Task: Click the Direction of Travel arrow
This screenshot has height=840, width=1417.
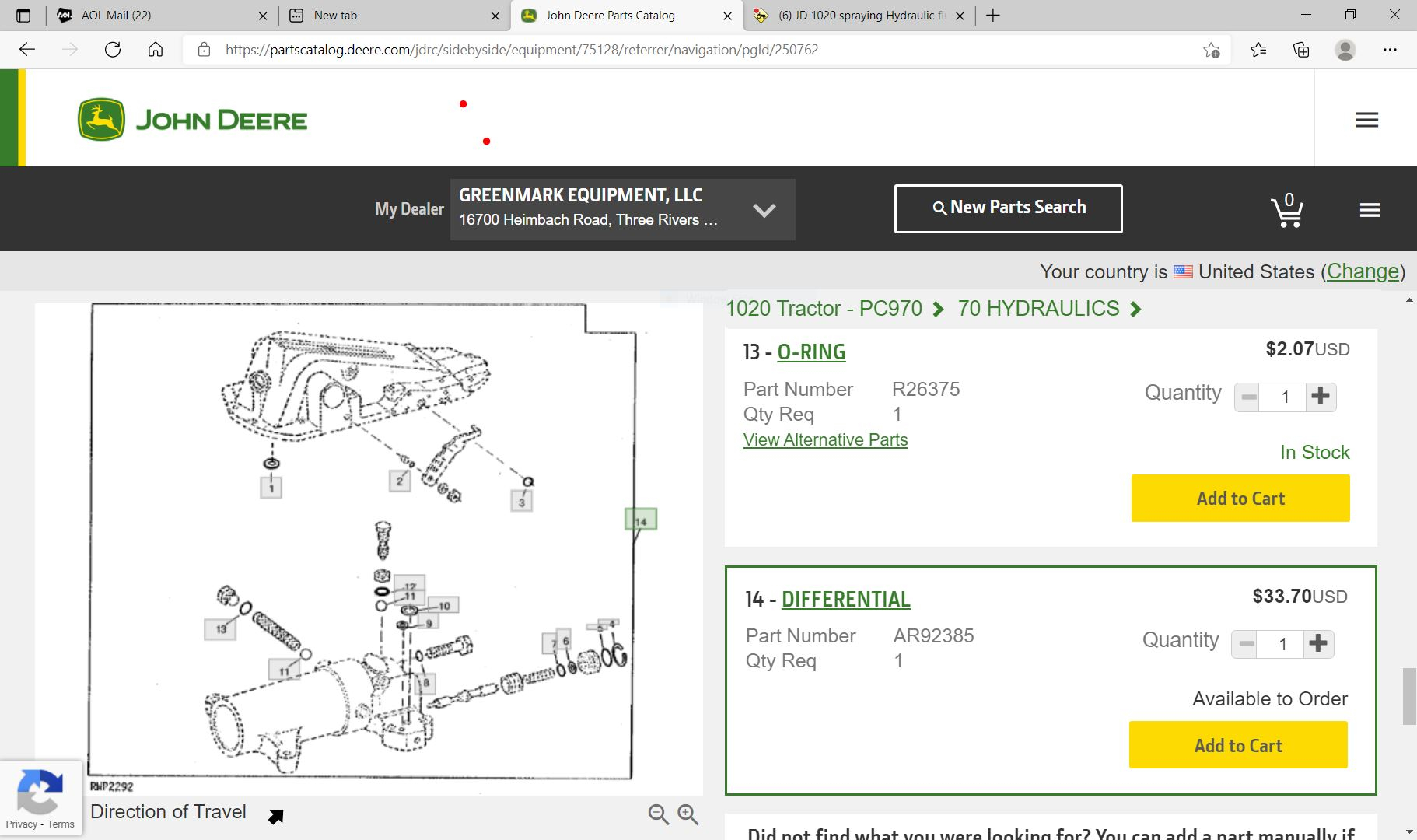Action: point(276,816)
